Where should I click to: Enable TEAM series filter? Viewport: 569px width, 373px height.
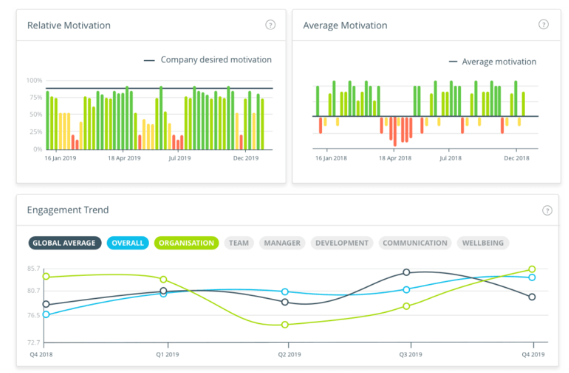point(239,243)
